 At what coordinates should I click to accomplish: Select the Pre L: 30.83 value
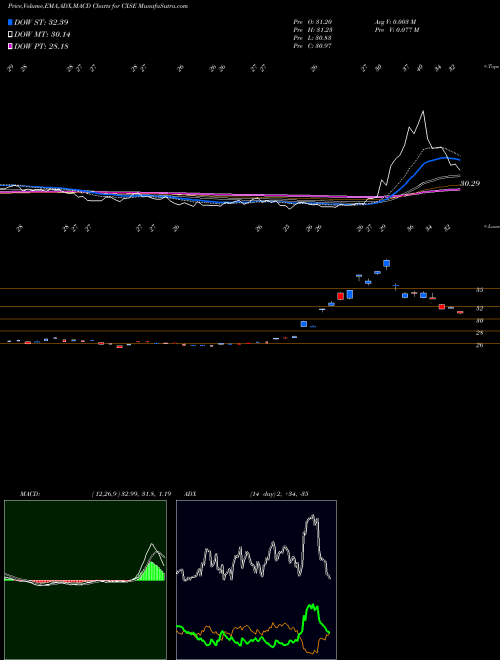point(313,38)
